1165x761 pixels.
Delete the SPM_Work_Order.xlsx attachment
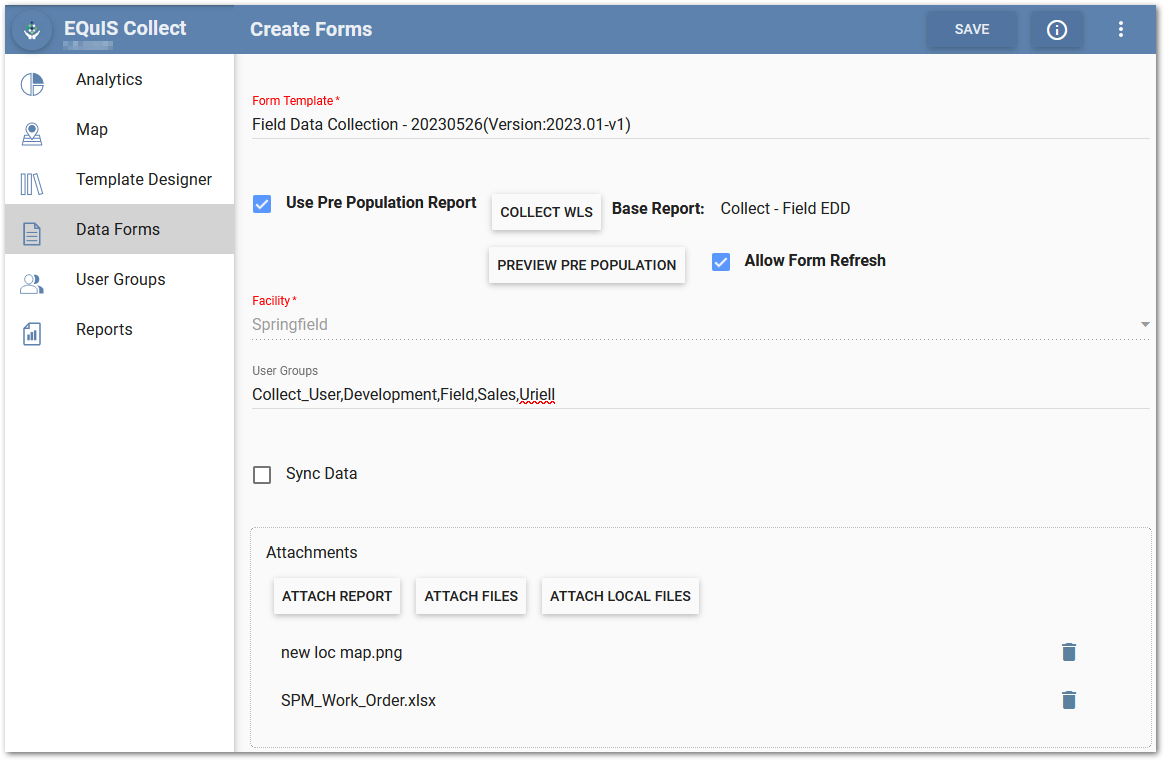point(1068,700)
